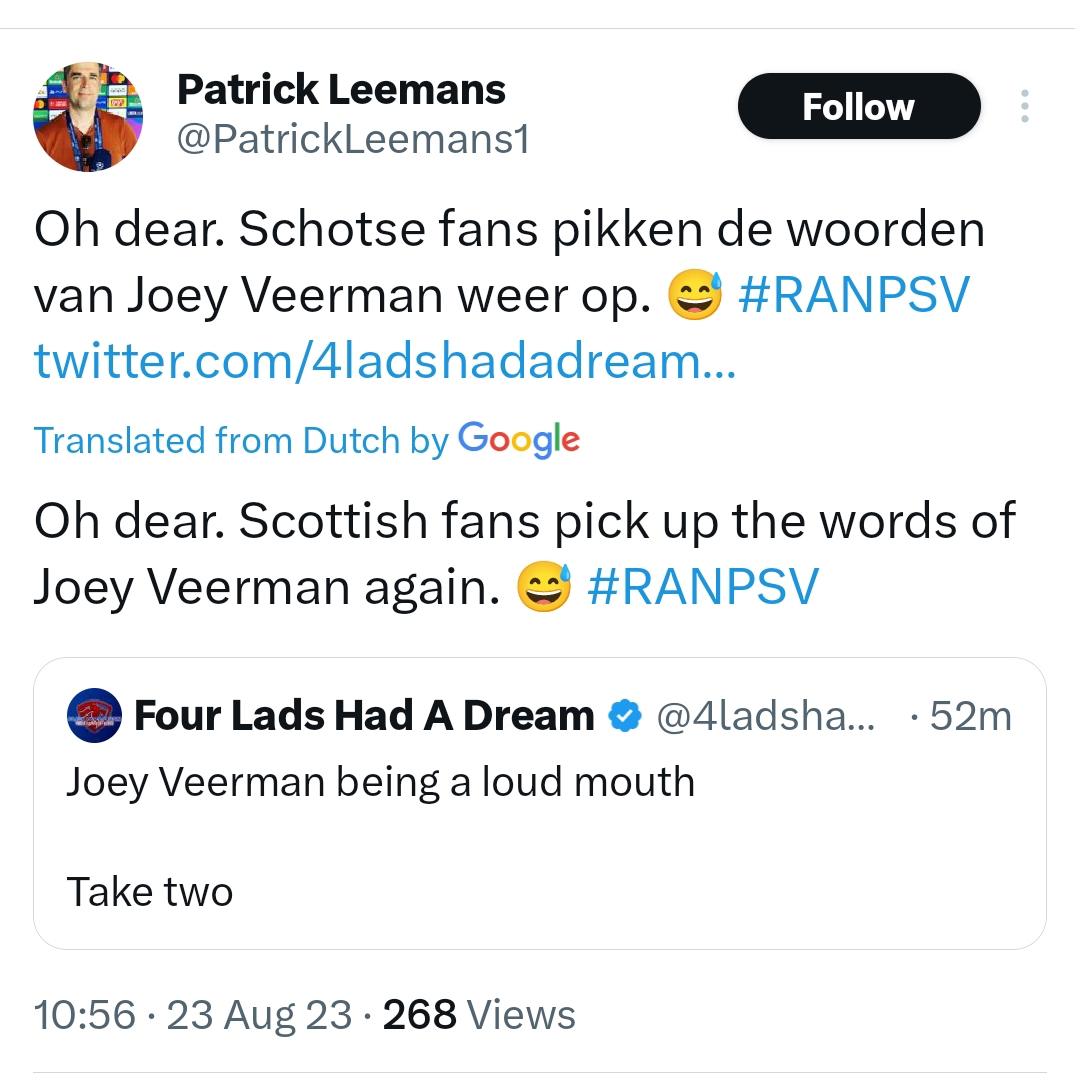Click the Google logo

tap(519, 440)
